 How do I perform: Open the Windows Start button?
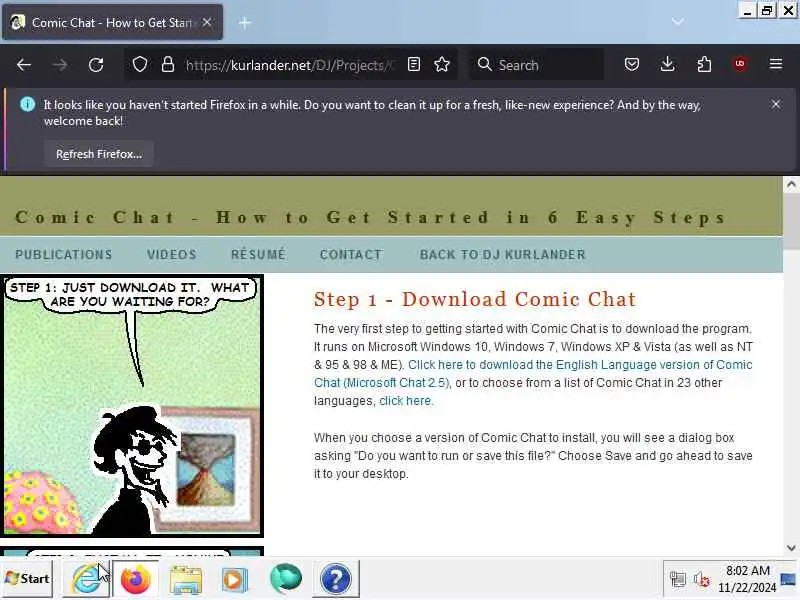(27, 579)
